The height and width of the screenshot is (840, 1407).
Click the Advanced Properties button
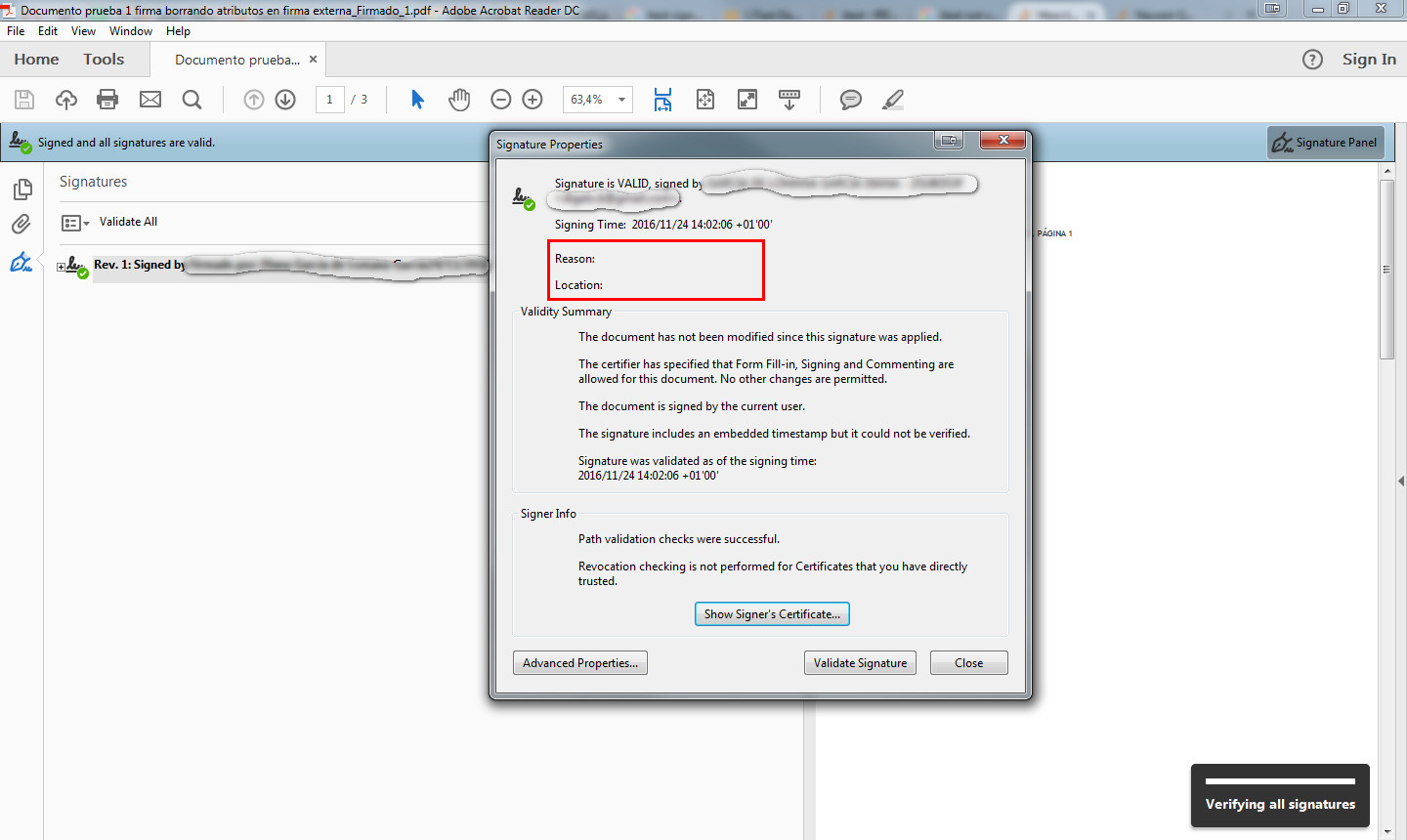579,662
